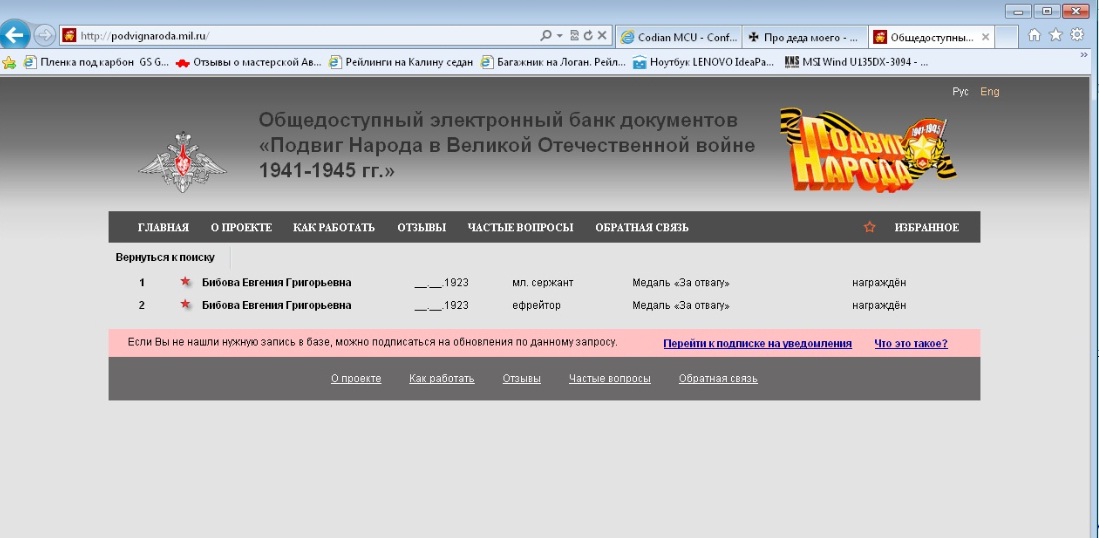Refresh the page with the reload icon

pyautogui.click(x=589, y=36)
